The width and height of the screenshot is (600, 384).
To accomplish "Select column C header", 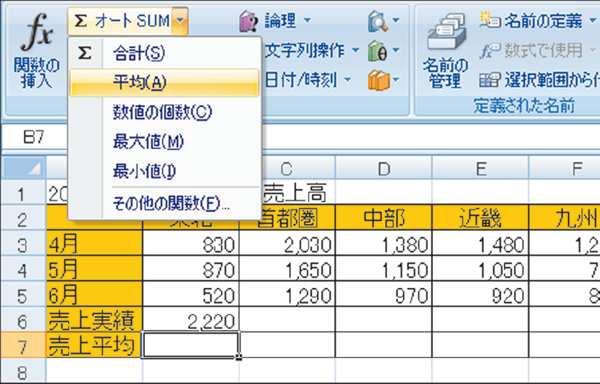I will [x=287, y=169].
